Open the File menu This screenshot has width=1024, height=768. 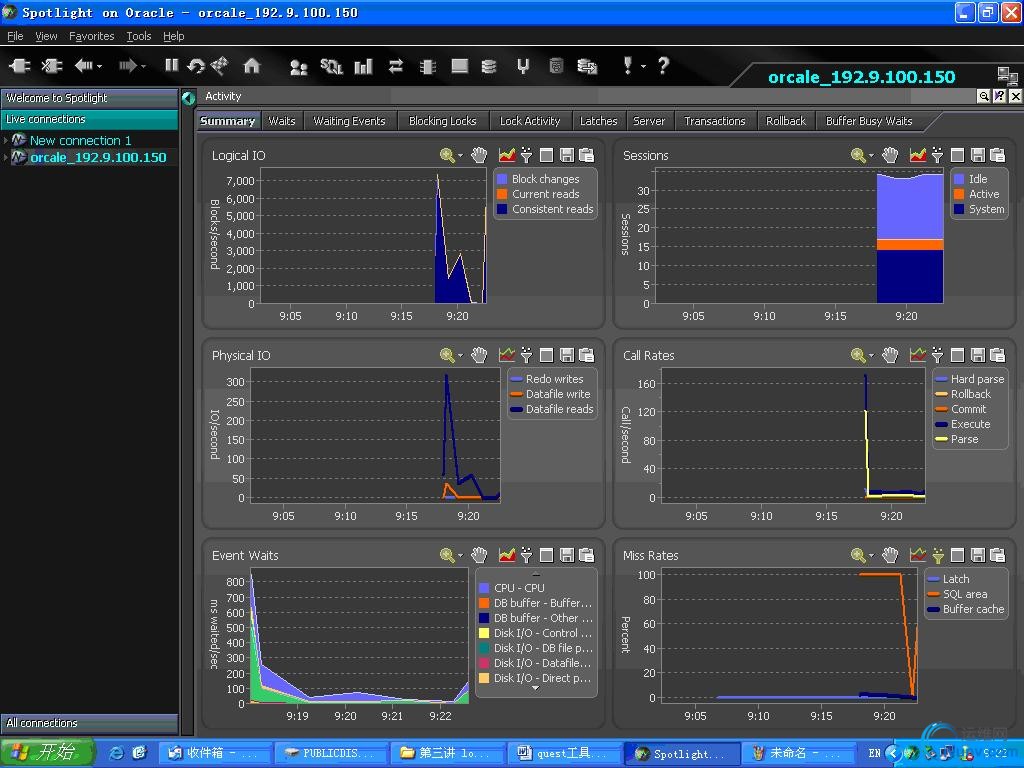coord(15,36)
